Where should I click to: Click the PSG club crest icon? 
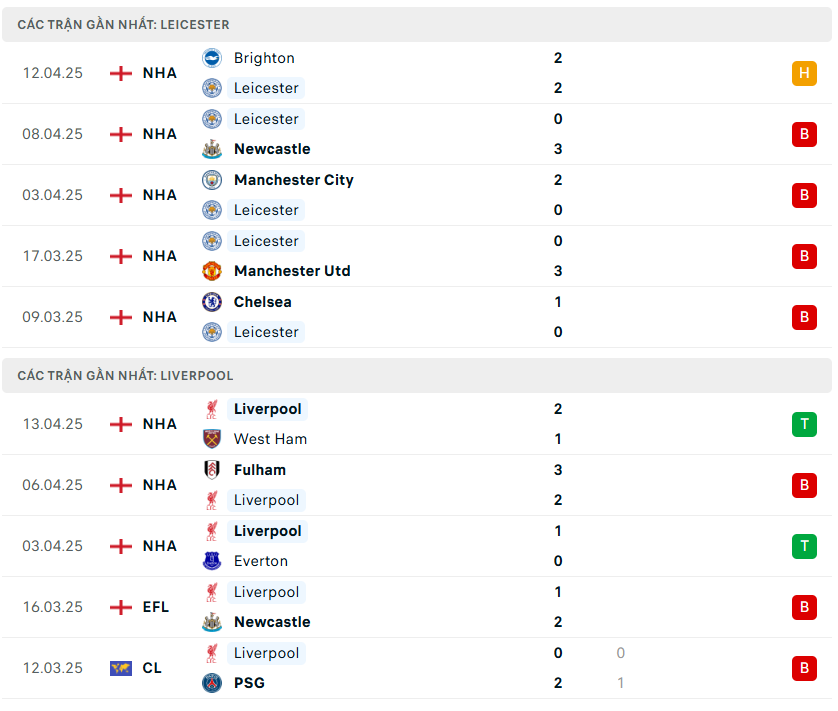pyautogui.click(x=212, y=683)
